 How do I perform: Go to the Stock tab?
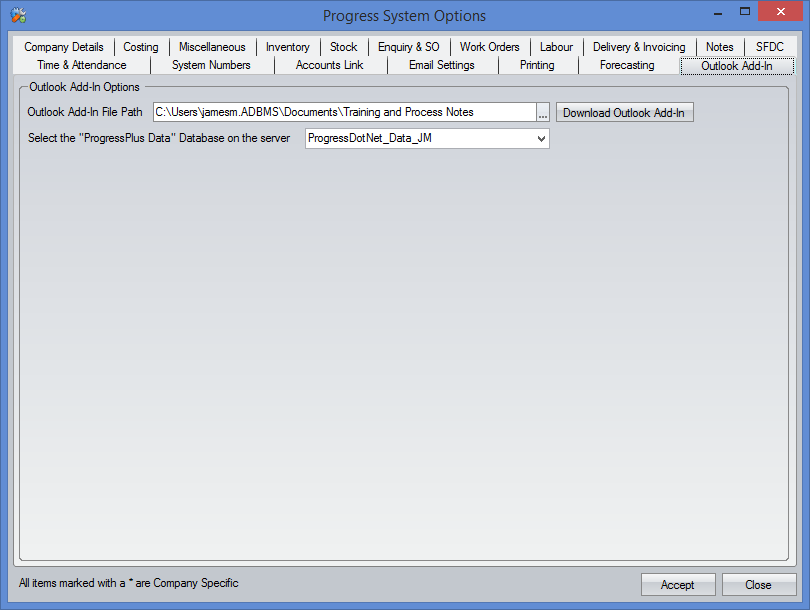(x=344, y=47)
